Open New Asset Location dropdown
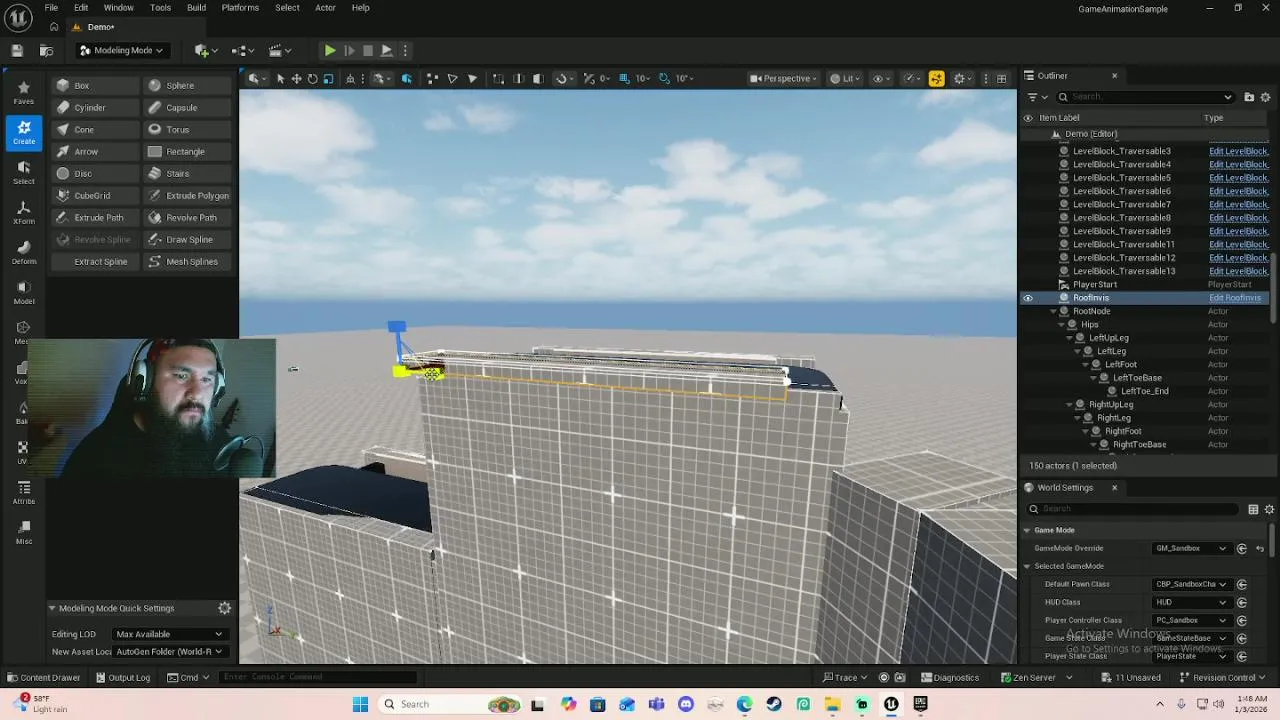This screenshot has width=1280, height=720. pyautogui.click(x=169, y=652)
